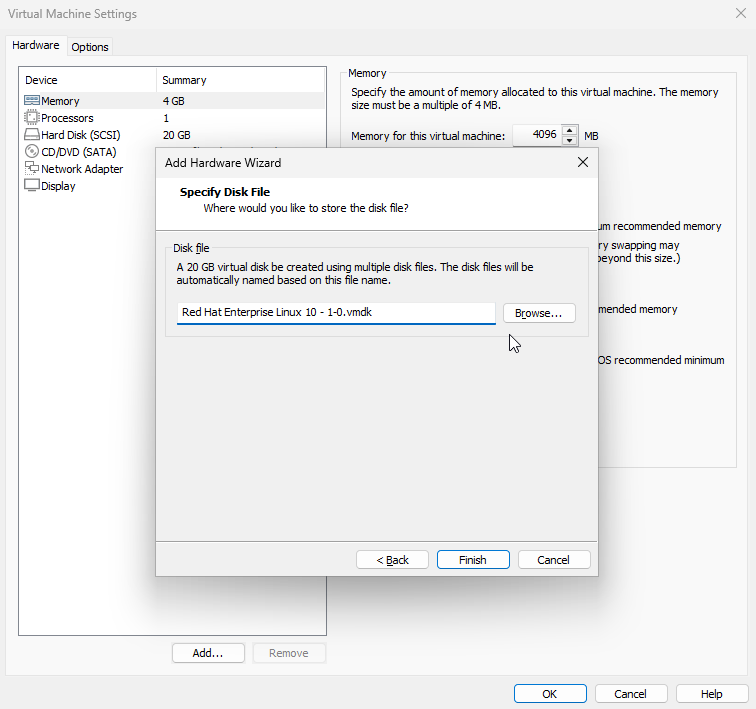This screenshot has height=709, width=756.
Task: Switch to the Options tab
Action: coord(90,47)
